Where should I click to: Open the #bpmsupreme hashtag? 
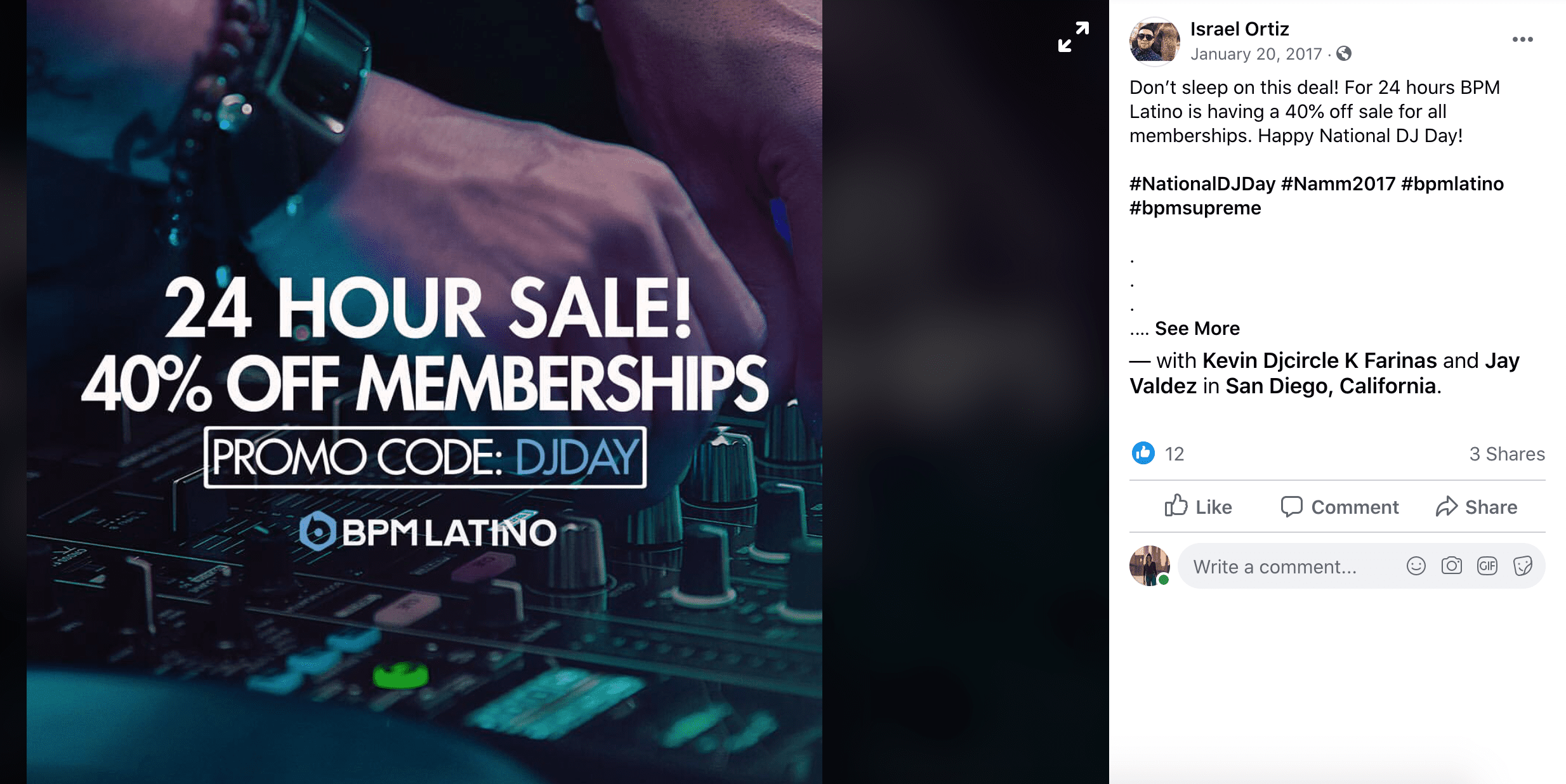(1195, 207)
